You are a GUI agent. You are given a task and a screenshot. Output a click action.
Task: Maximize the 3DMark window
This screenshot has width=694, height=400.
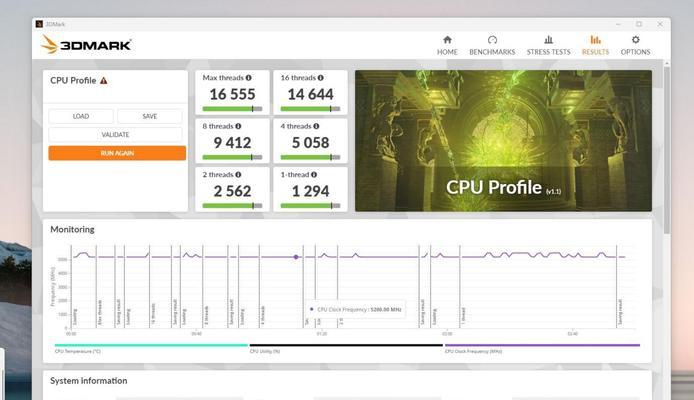coord(639,24)
